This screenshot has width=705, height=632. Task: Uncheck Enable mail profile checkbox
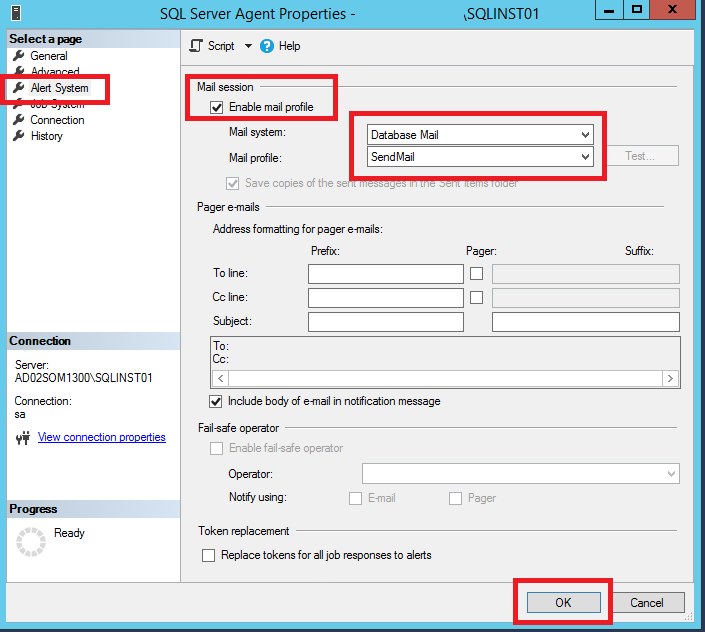pos(217,107)
